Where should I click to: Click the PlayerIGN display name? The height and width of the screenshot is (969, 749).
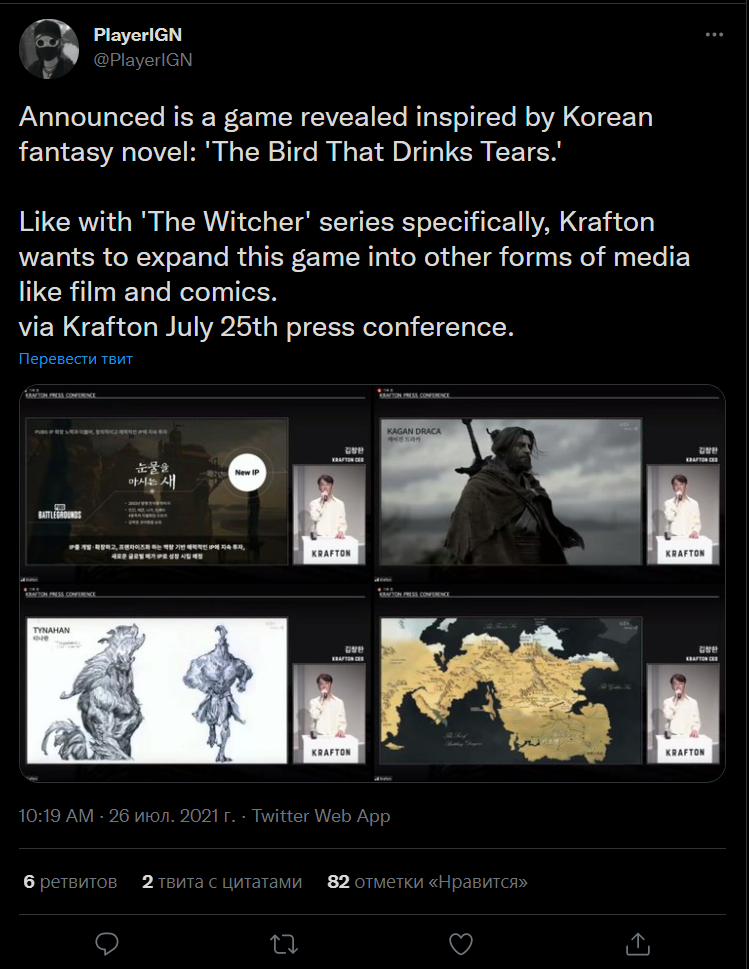pyautogui.click(x=138, y=35)
